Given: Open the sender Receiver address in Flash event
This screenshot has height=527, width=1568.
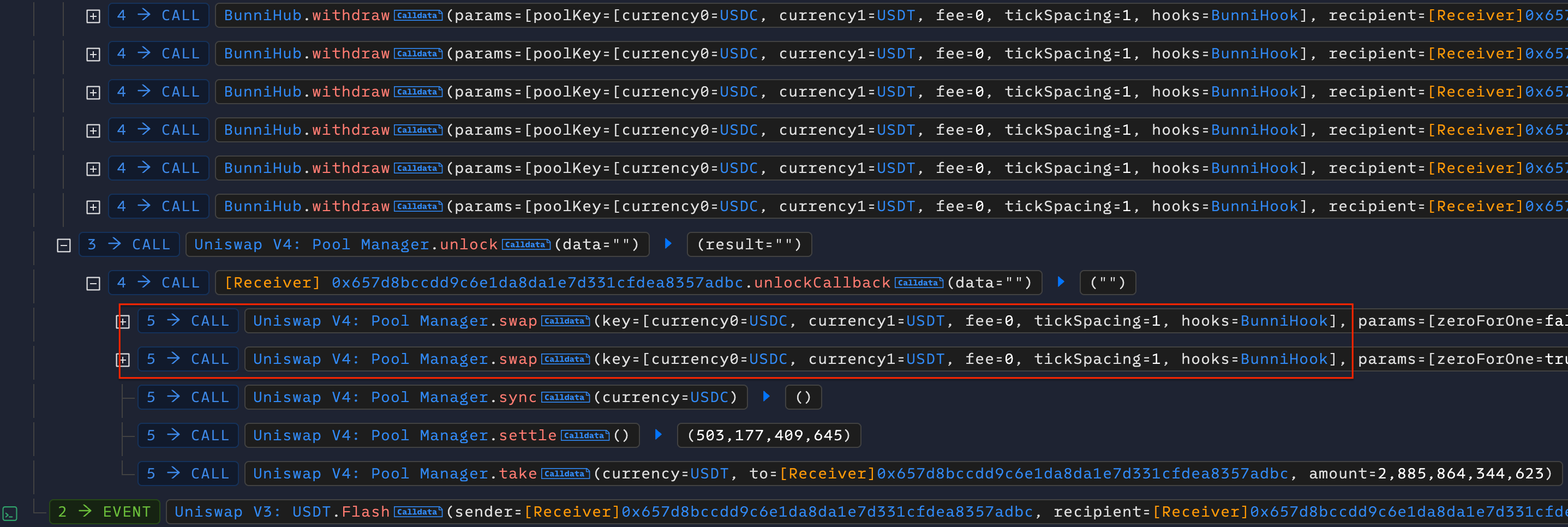Looking at the screenshot, I should click(x=779, y=512).
